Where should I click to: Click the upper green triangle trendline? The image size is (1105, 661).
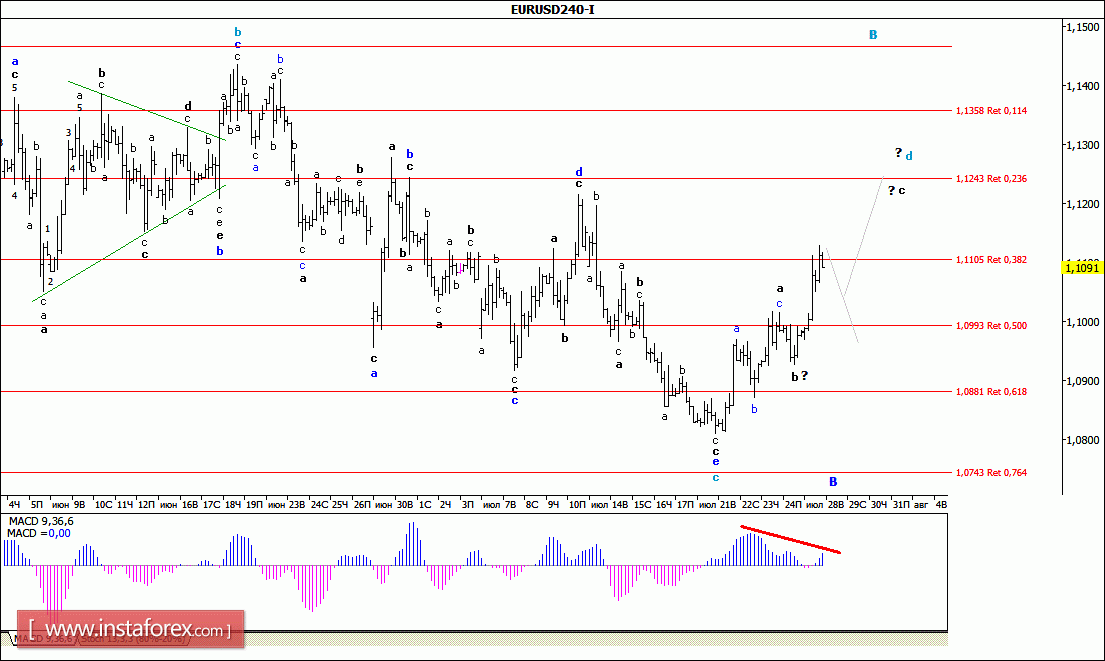147,111
